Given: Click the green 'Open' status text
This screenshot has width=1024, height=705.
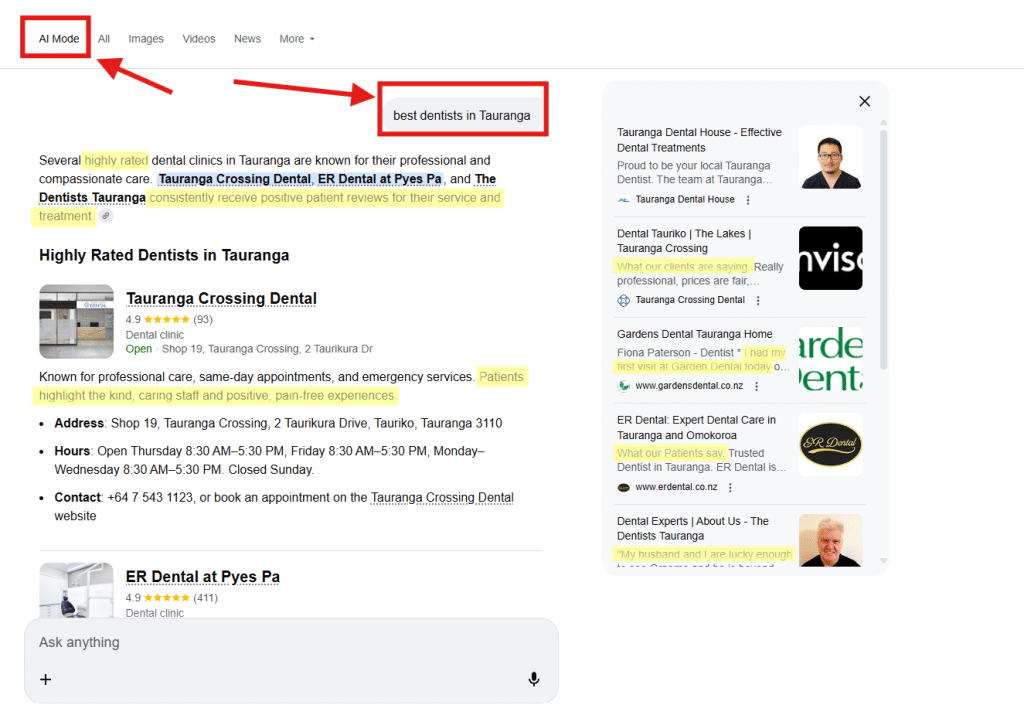Looking at the screenshot, I should (x=138, y=349).
